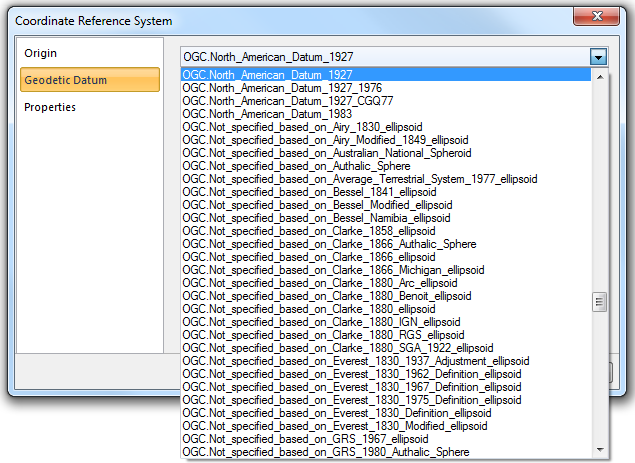Select the Clarke_1880_SGA_1922_ellipsoid entry

386,348
